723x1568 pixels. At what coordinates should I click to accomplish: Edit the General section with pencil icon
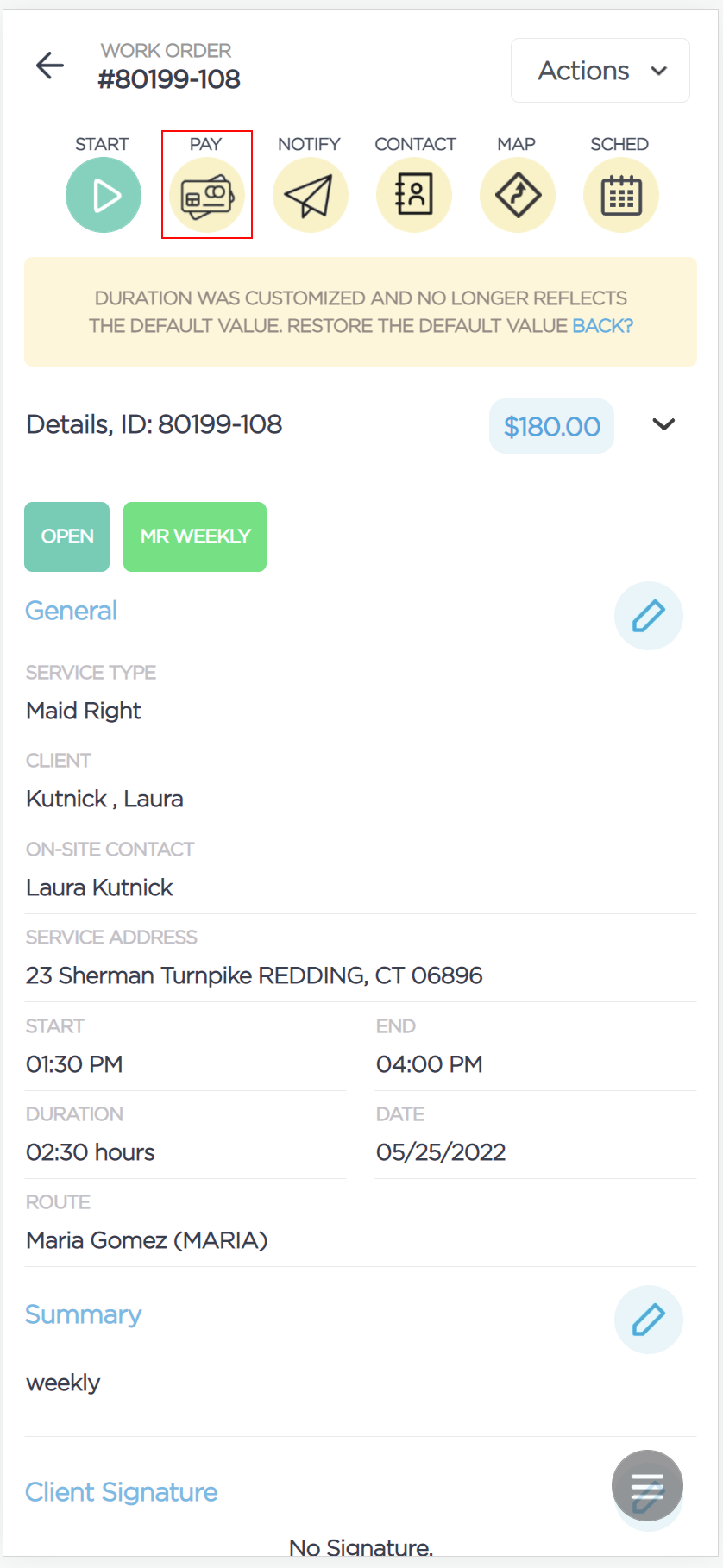[x=649, y=616]
